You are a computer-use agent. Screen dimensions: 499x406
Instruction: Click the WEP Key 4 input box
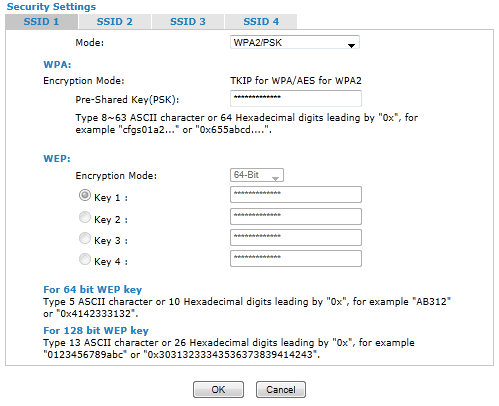tap(296, 258)
